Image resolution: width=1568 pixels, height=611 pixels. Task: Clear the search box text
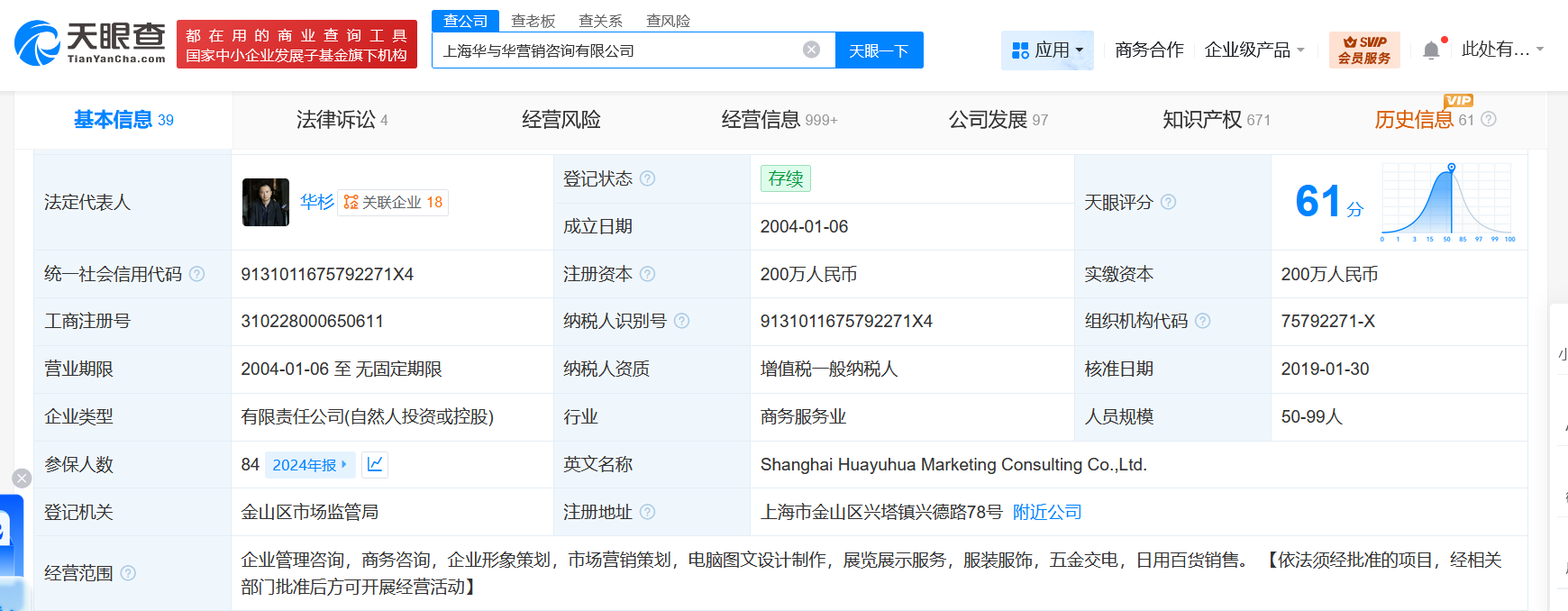tap(811, 50)
